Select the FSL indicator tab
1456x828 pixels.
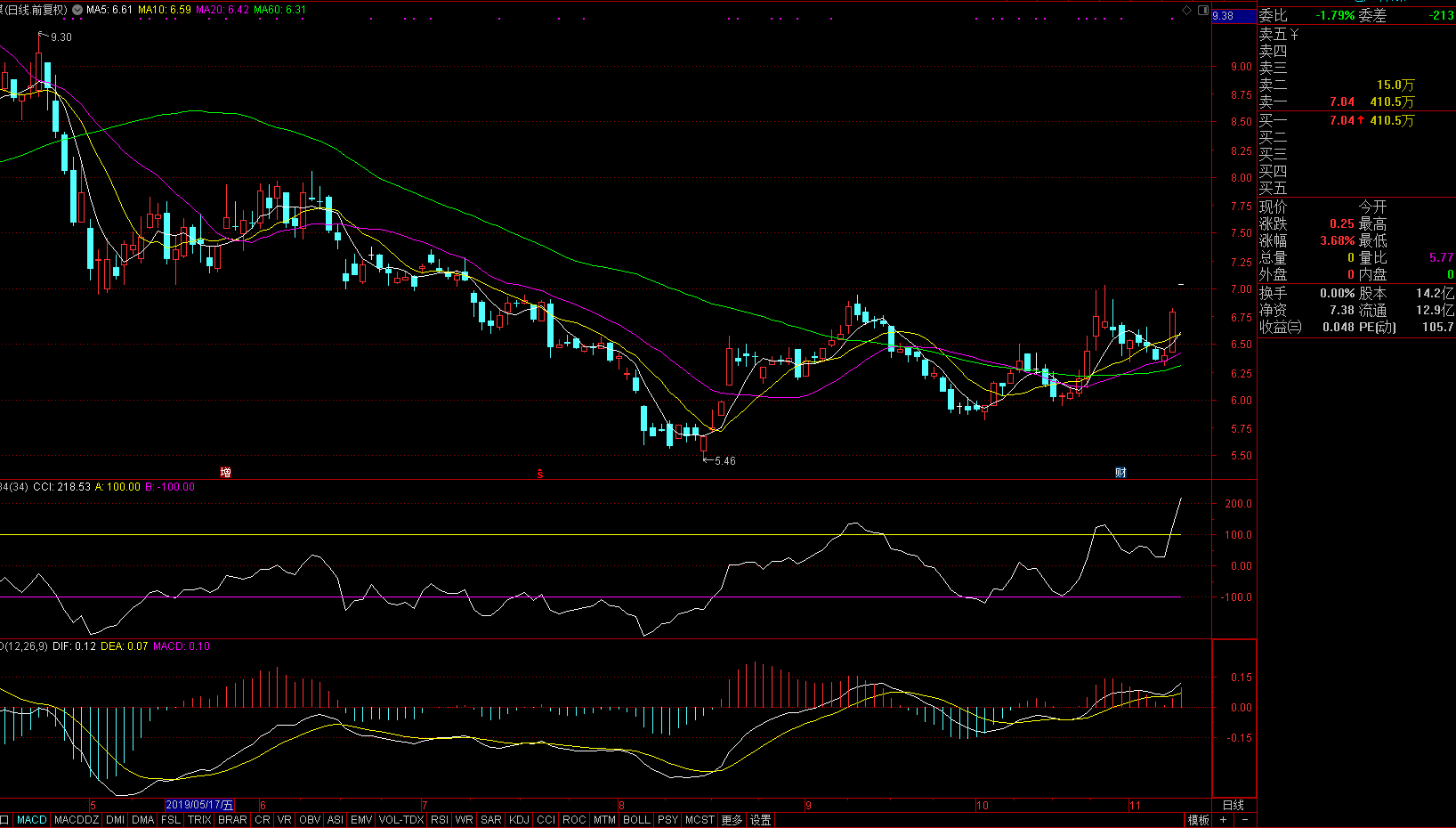tap(170, 820)
